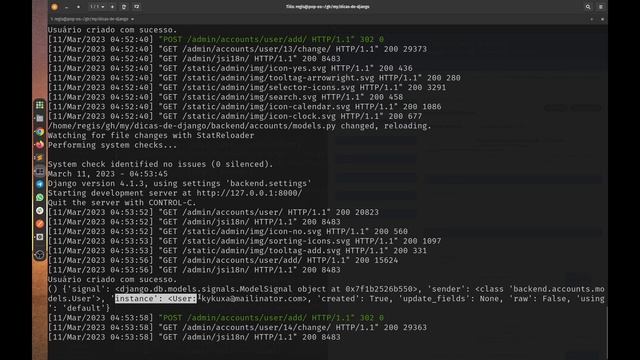Image resolution: width=640 pixels, height=360 pixels.
Task: Open Postman from the dock
Action: [40, 224]
